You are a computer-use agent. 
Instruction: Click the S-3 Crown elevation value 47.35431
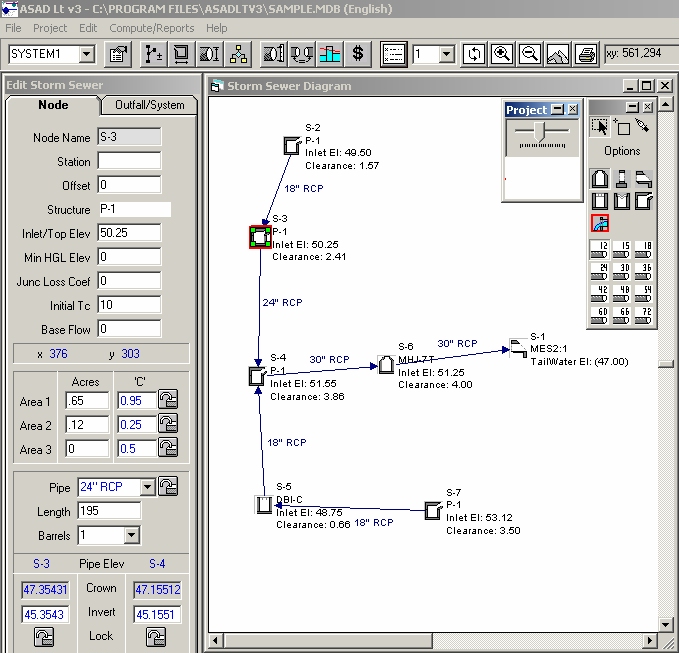[45, 590]
